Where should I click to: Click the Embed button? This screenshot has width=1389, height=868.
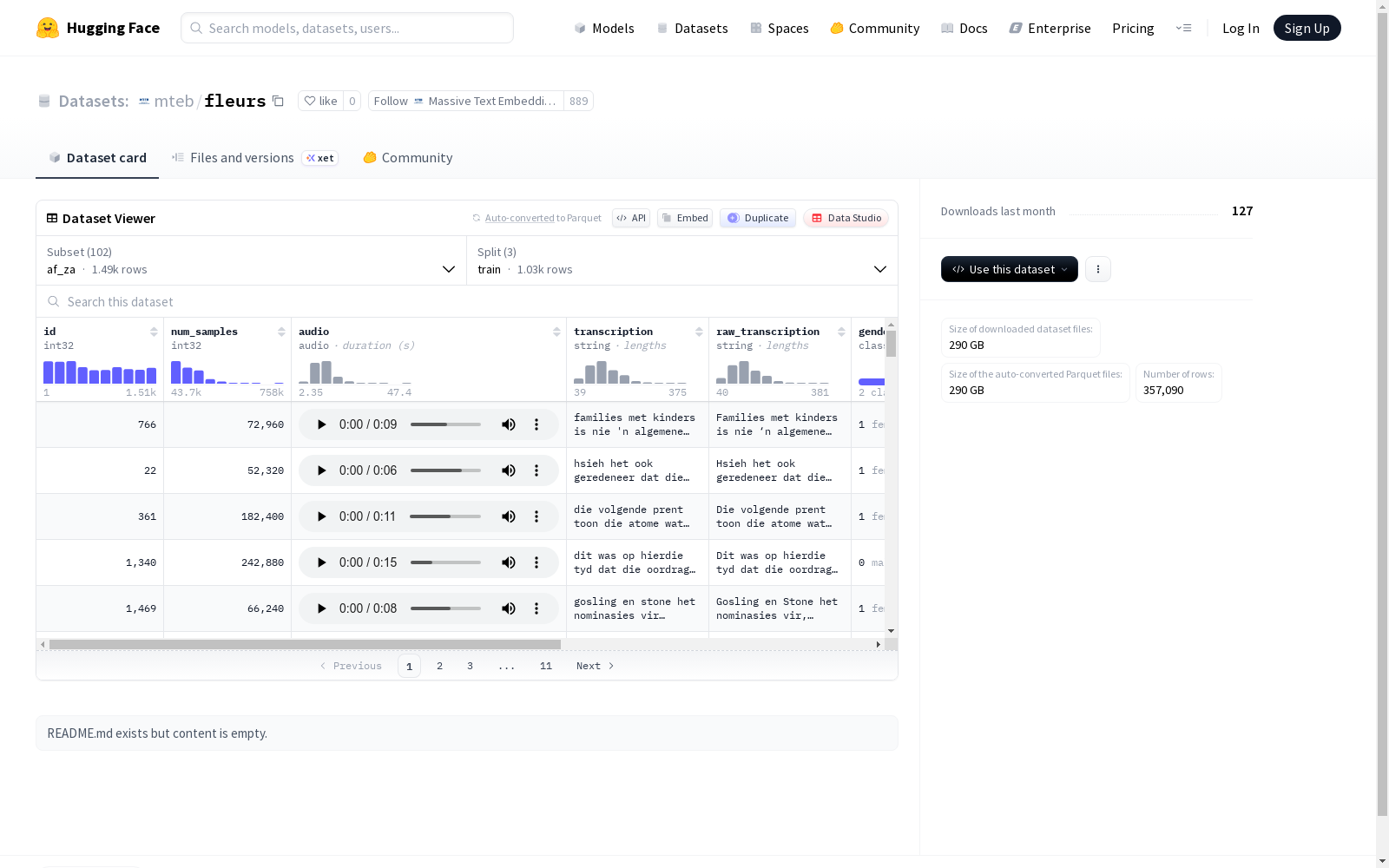coord(685,218)
